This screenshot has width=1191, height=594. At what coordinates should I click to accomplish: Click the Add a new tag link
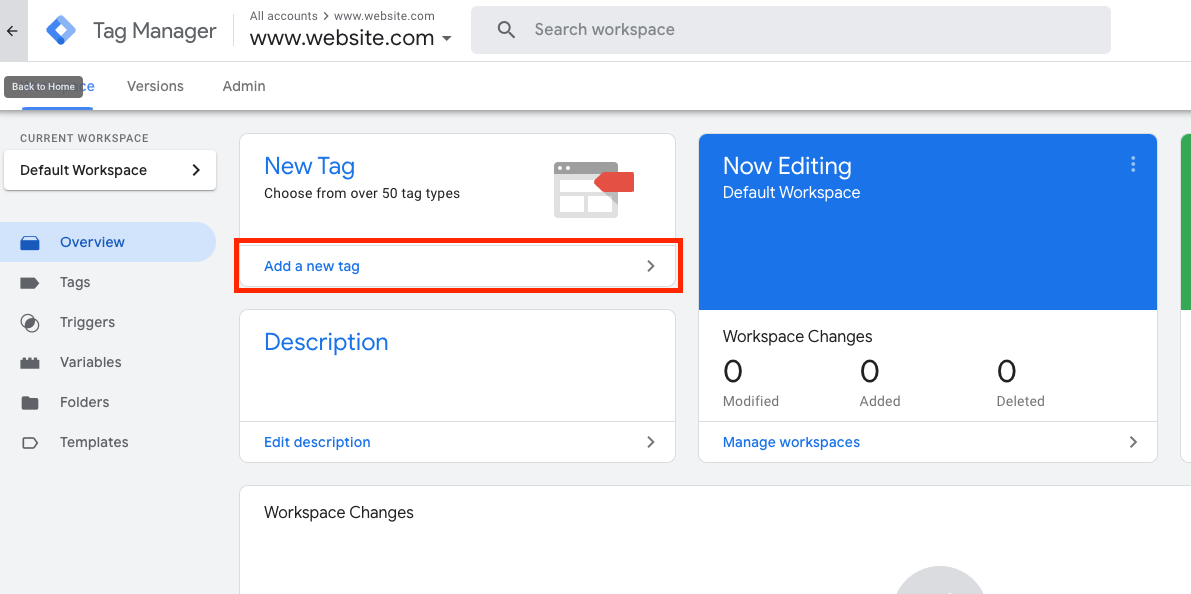[311, 267]
